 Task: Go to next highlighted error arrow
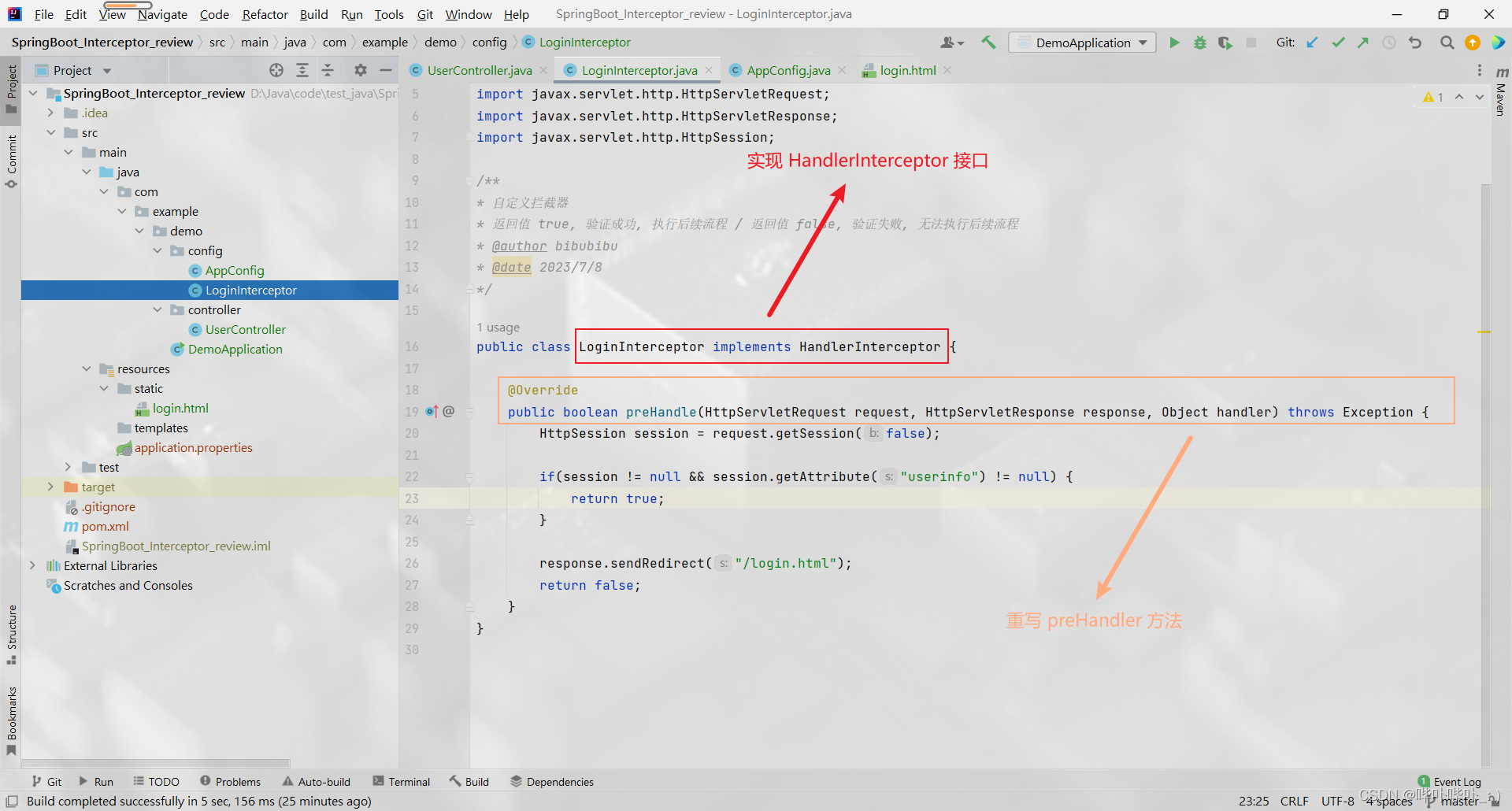pos(1480,97)
